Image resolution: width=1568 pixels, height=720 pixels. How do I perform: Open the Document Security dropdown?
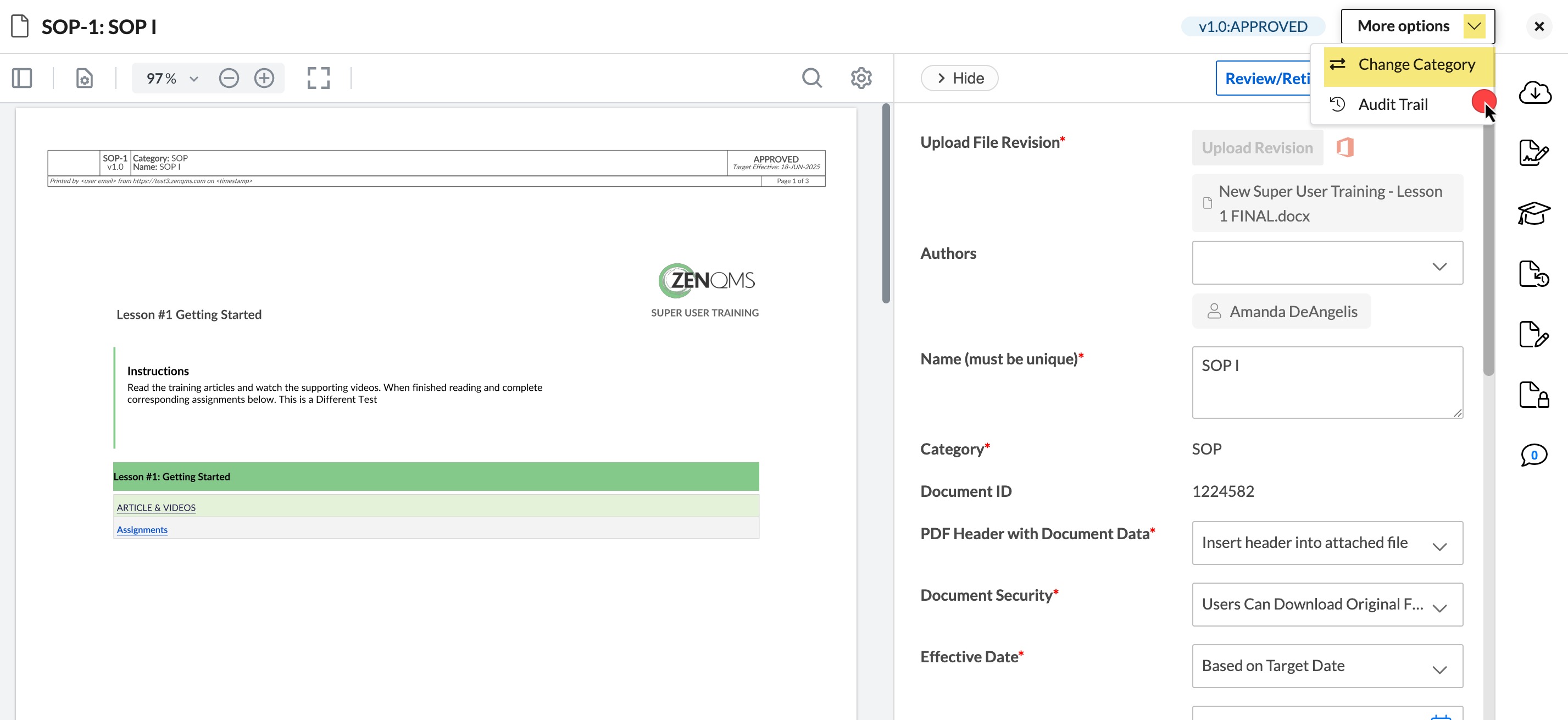coord(1327,604)
